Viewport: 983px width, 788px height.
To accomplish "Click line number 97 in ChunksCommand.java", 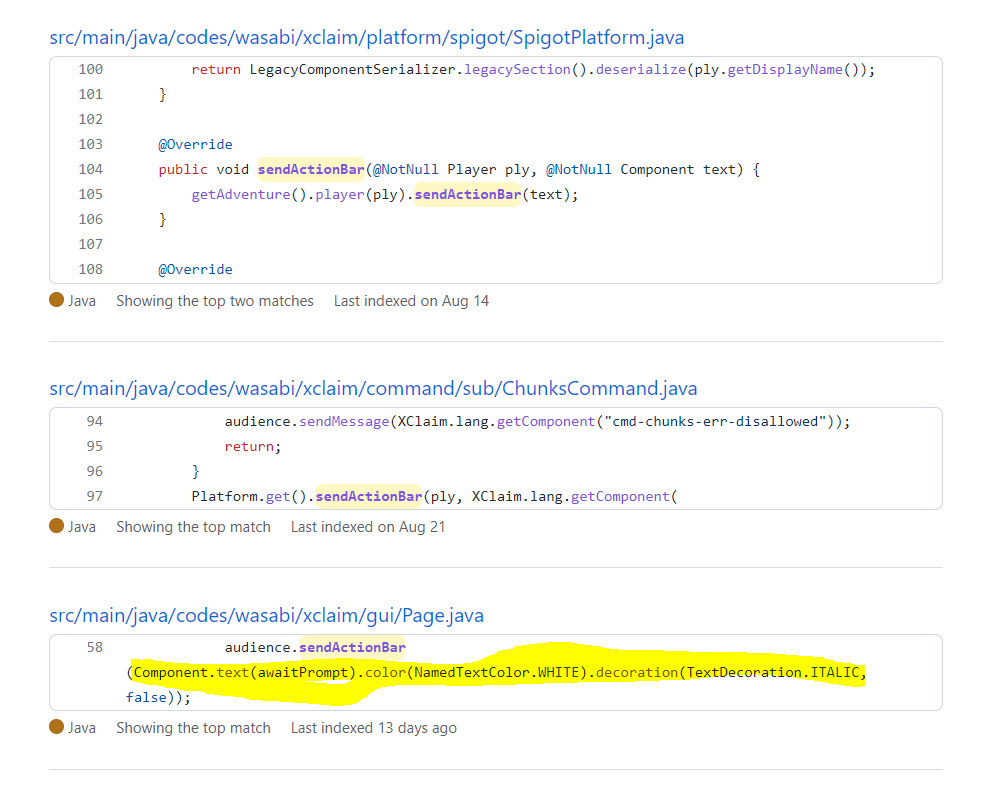I will pyautogui.click(x=95, y=497).
